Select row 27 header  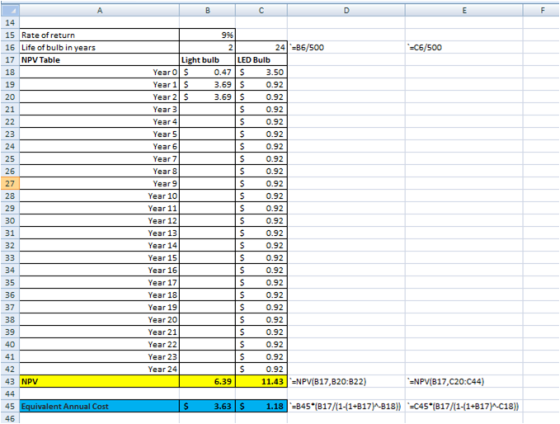10,184
